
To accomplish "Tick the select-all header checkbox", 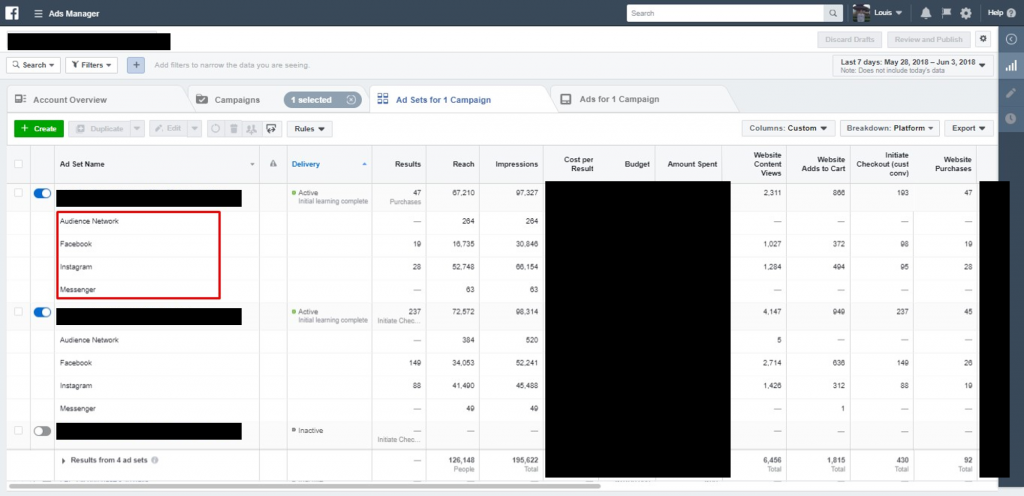I will coord(18,164).
